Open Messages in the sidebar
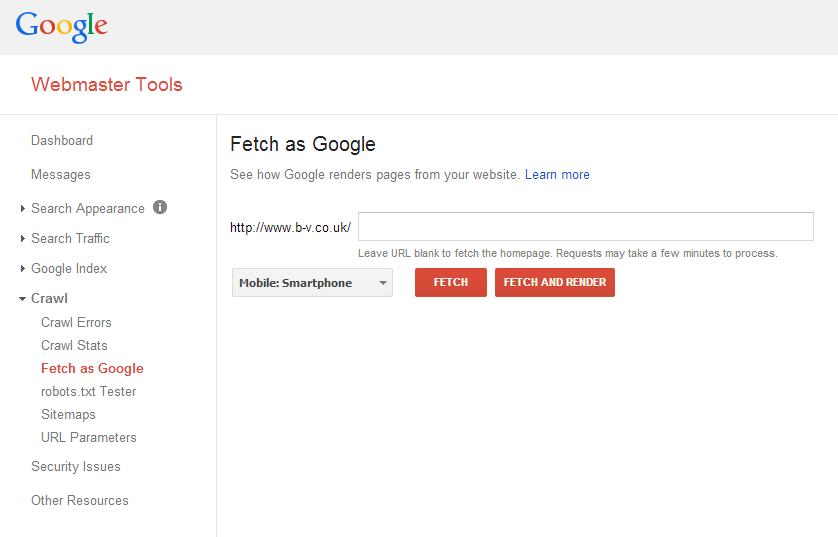838x537 pixels. click(61, 175)
